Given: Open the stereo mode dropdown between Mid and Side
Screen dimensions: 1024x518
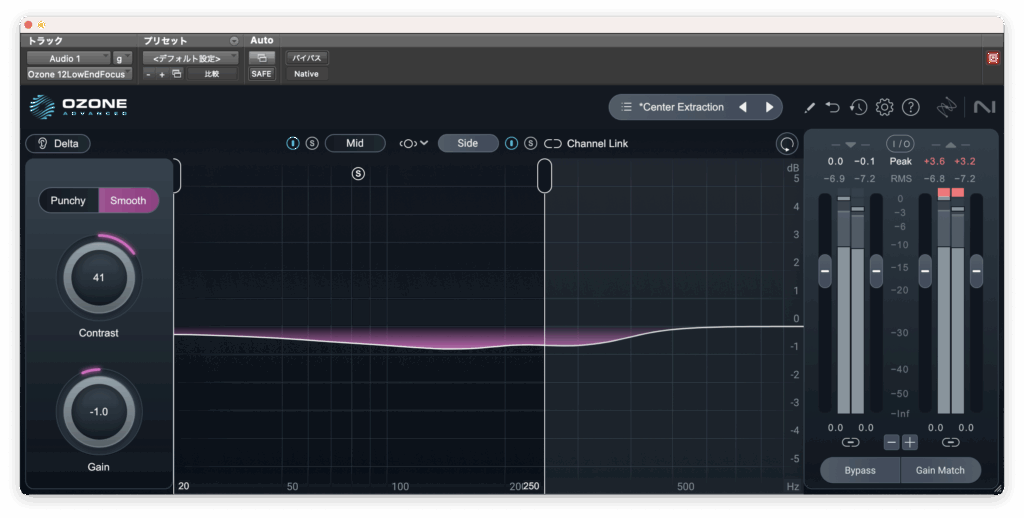Looking at the screenshot, I should [413, 144].
